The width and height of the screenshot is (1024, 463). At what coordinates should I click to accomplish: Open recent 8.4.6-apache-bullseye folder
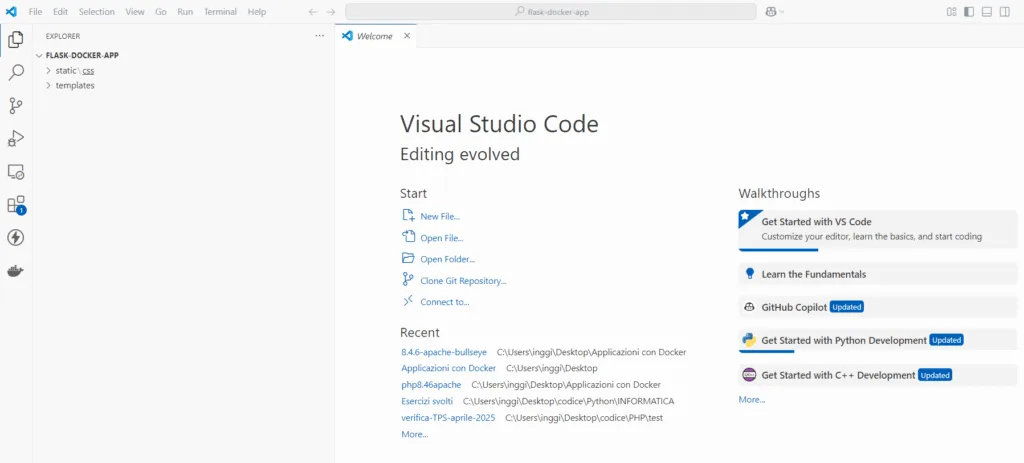point(444,352)
